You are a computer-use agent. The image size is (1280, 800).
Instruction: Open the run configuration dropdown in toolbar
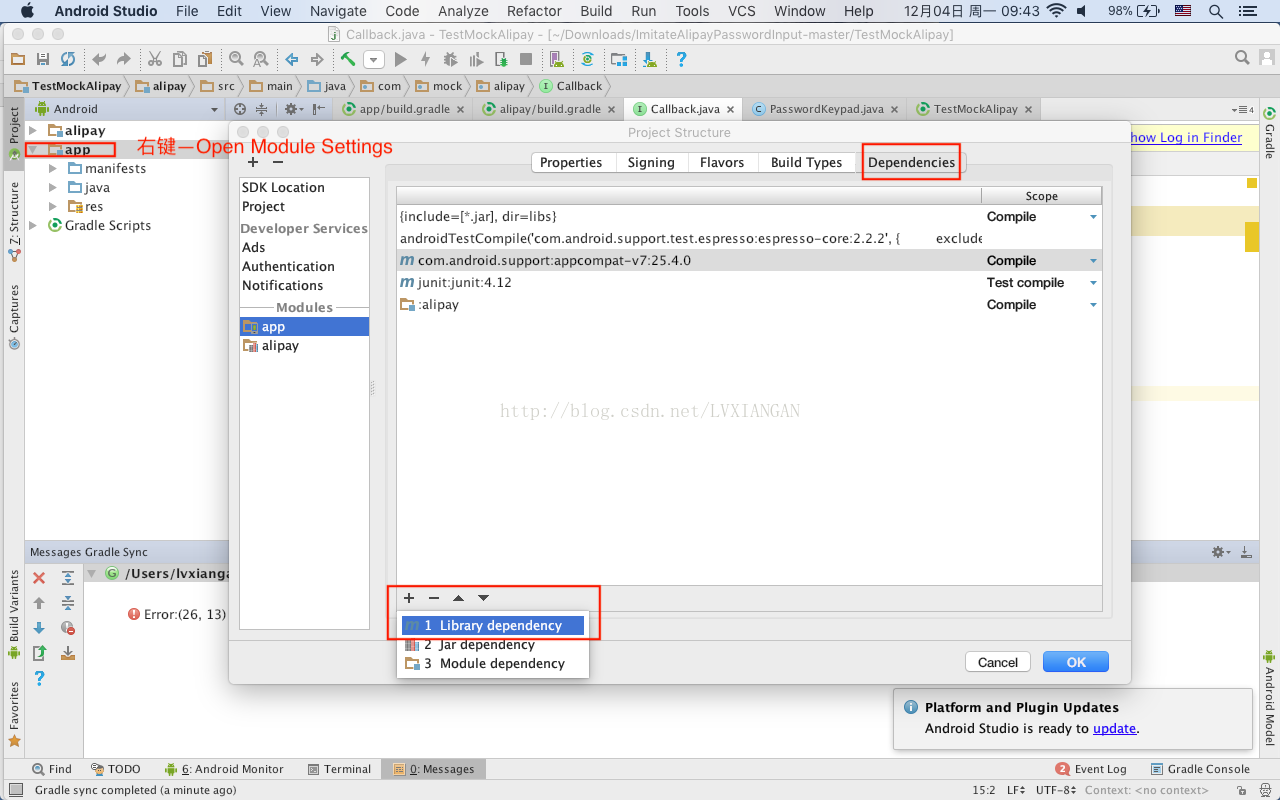[374, 60]
